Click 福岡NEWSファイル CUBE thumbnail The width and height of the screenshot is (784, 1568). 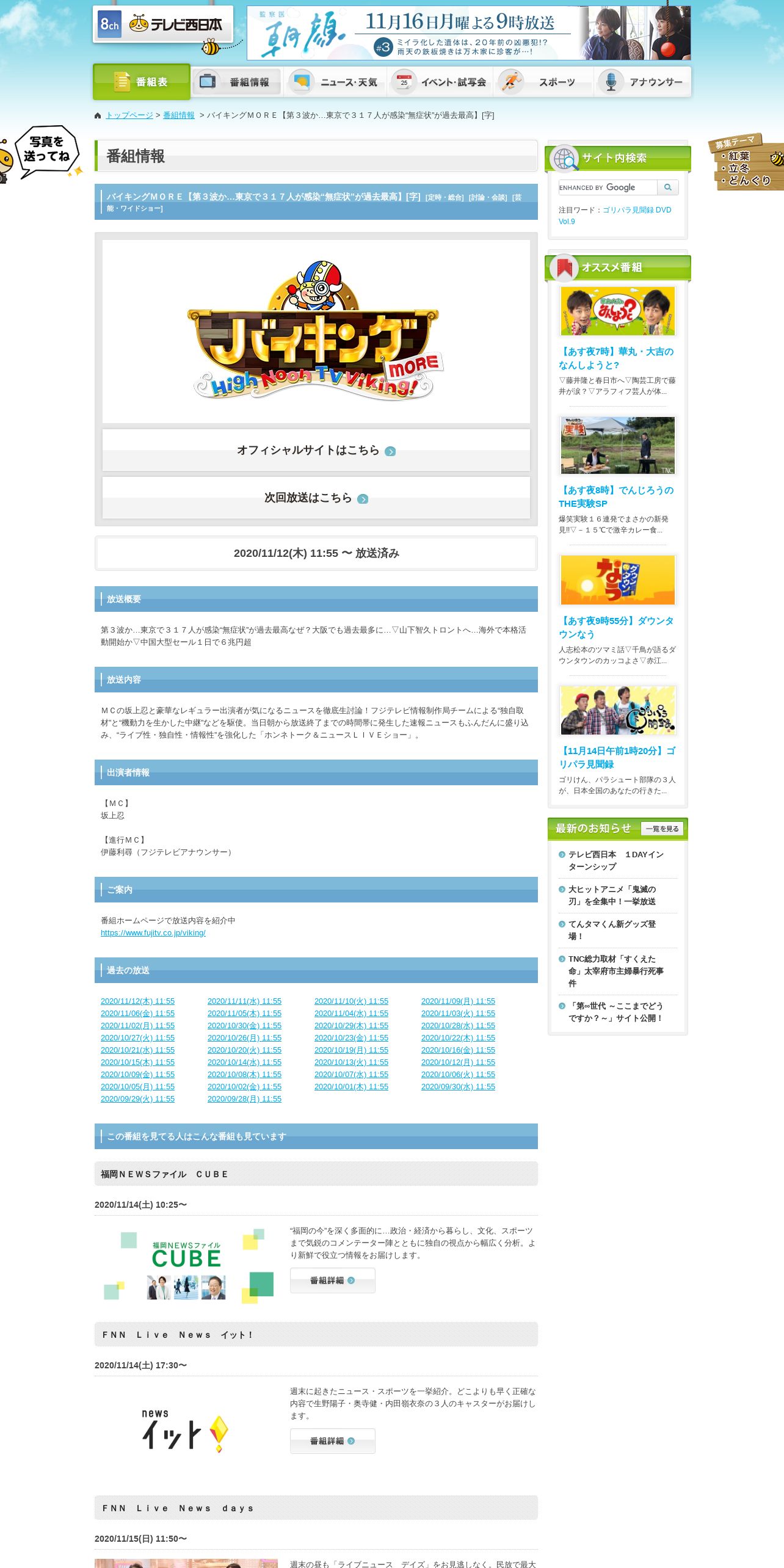tap(186, 1265)
